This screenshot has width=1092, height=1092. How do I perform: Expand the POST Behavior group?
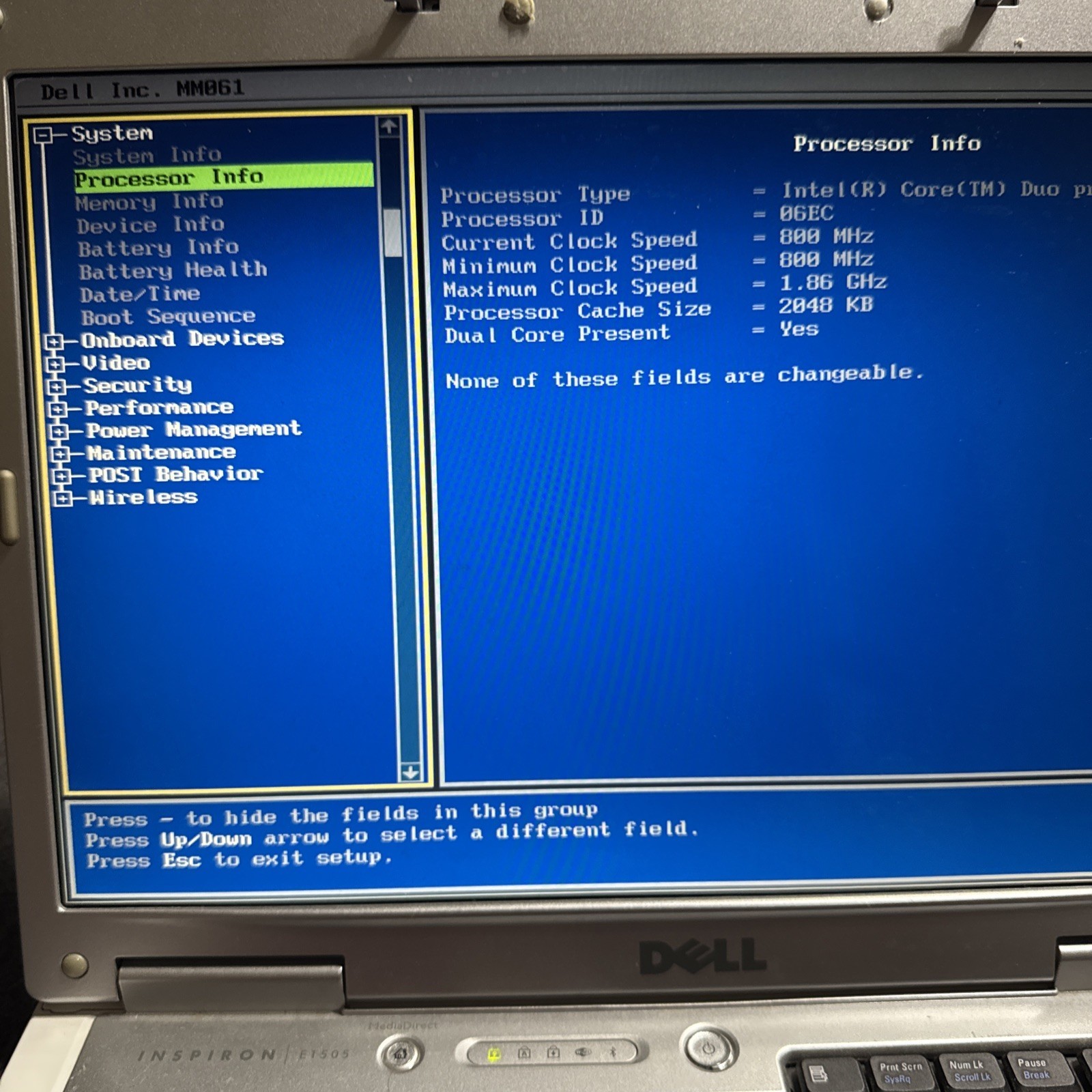click(62, 476)
